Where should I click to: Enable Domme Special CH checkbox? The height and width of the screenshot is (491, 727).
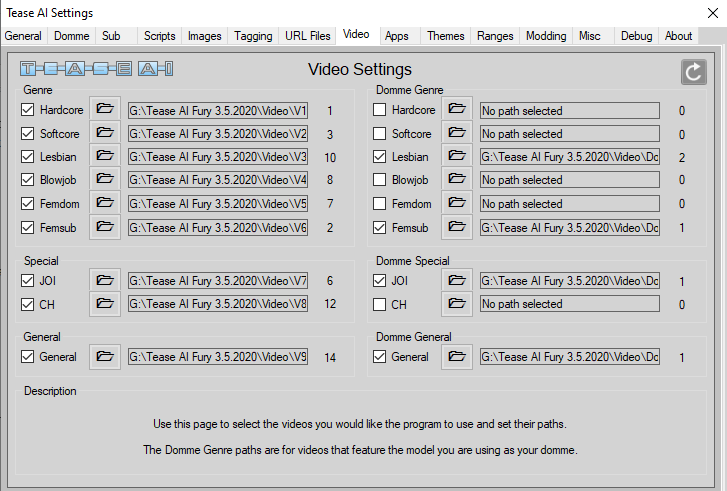pos(379,305)
